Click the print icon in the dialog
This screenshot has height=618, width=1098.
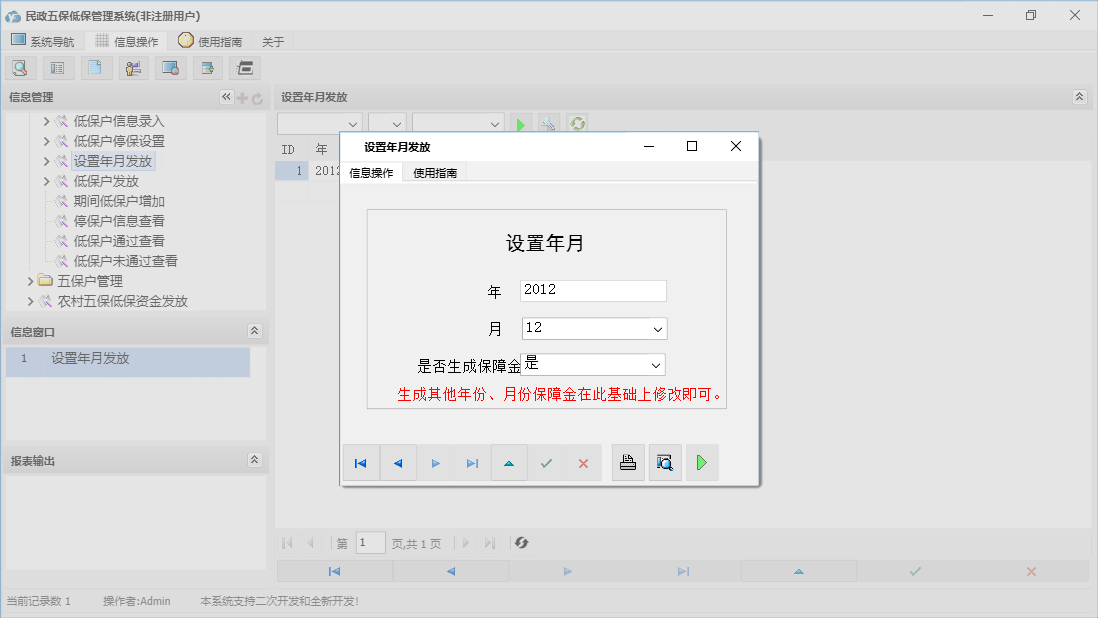tap(628, 462)
